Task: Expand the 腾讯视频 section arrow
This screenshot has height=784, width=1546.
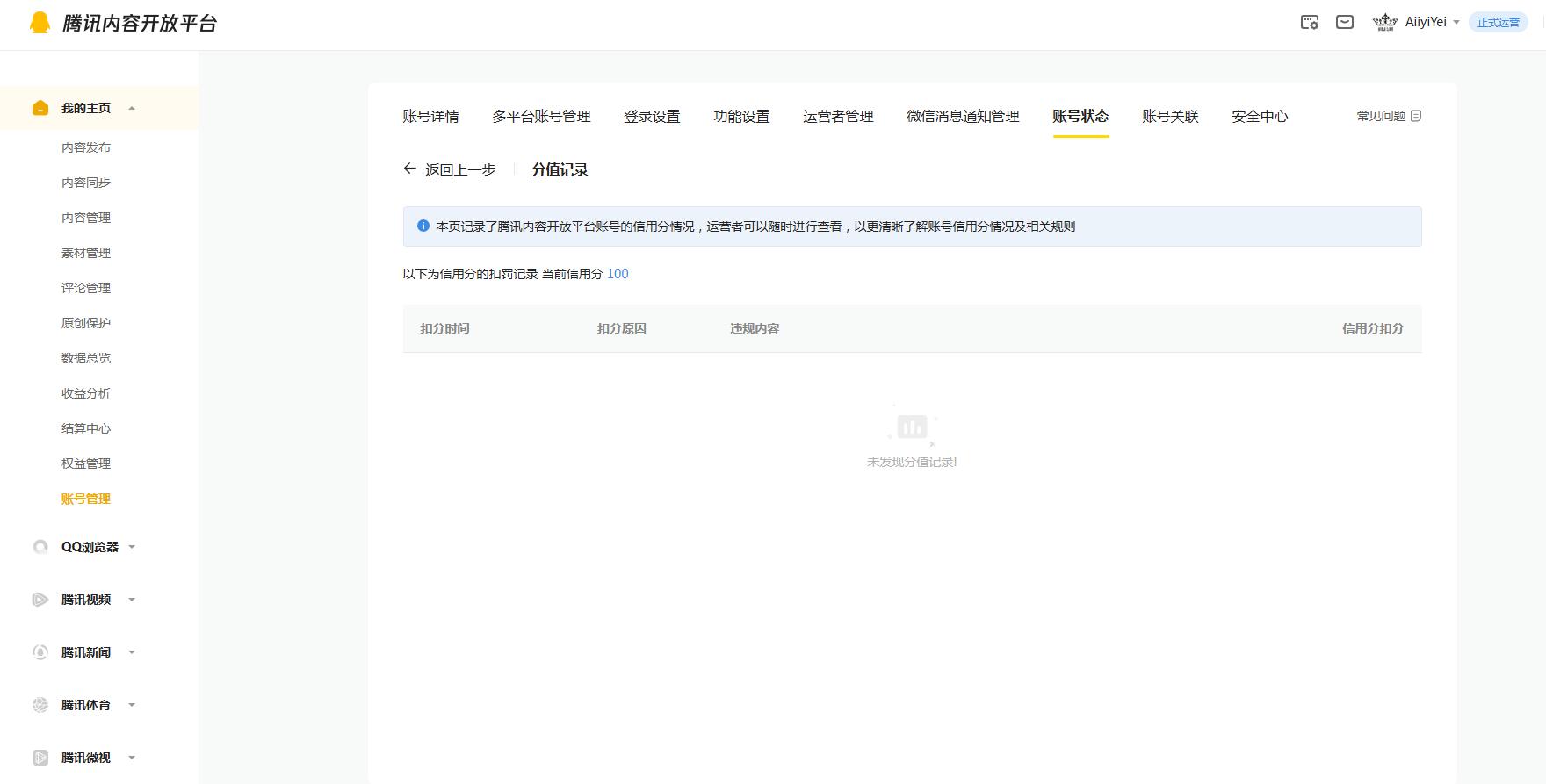Action: pyautogui.click(x=132, y=600)
